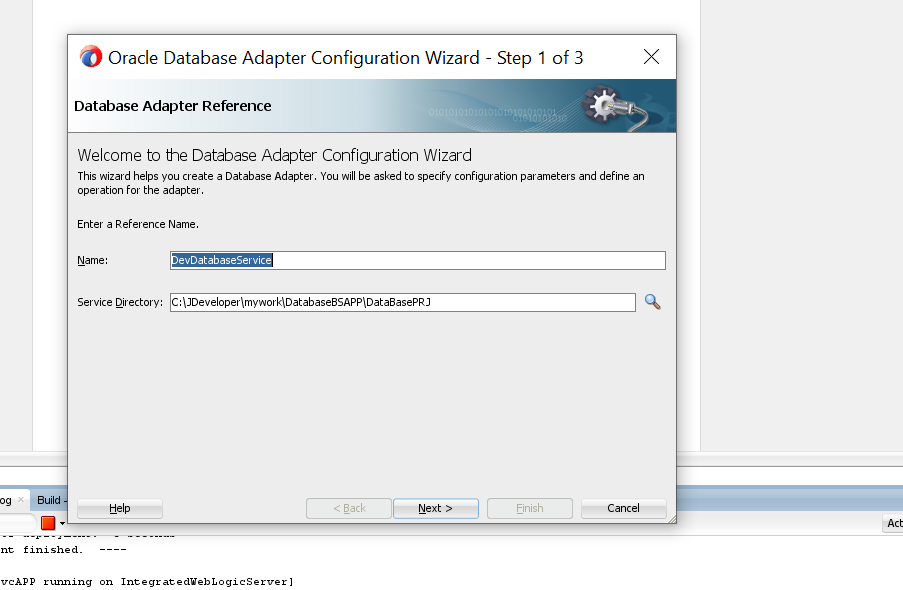Screen dimensions: 903x590
Task: Cancel the adapter configuration wizard
Action: 623,508
